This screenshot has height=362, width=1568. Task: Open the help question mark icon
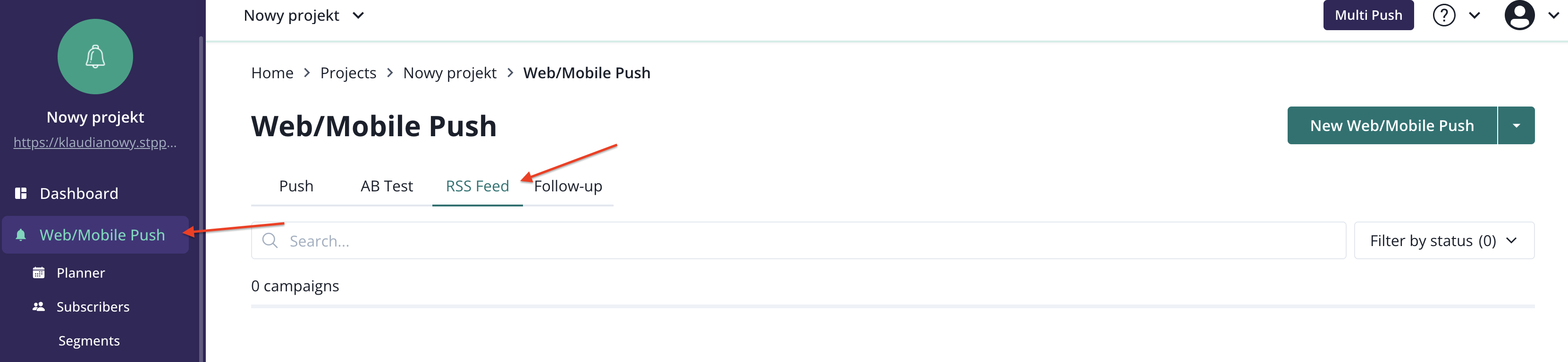coord(1443,15)
